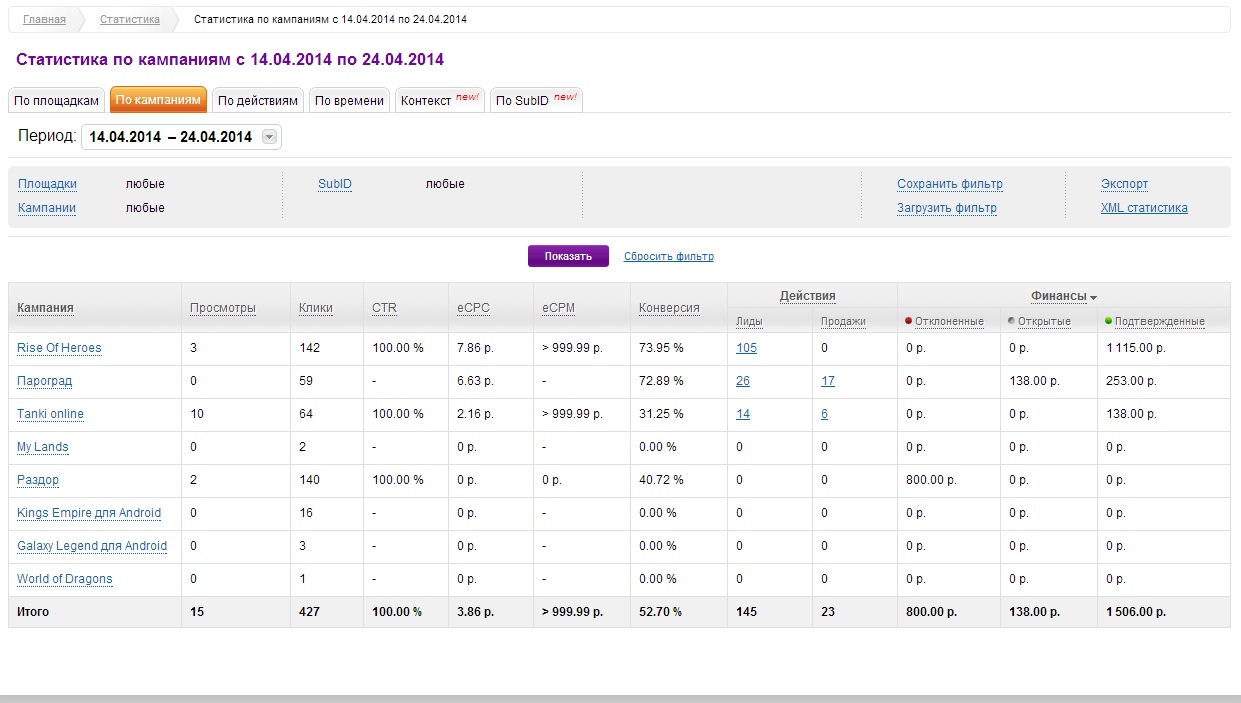The width and height of the screenshot is (1241, 703).
Task: Sort table by Клики column header
Action: pyautogui.click(x=315, y=308)
